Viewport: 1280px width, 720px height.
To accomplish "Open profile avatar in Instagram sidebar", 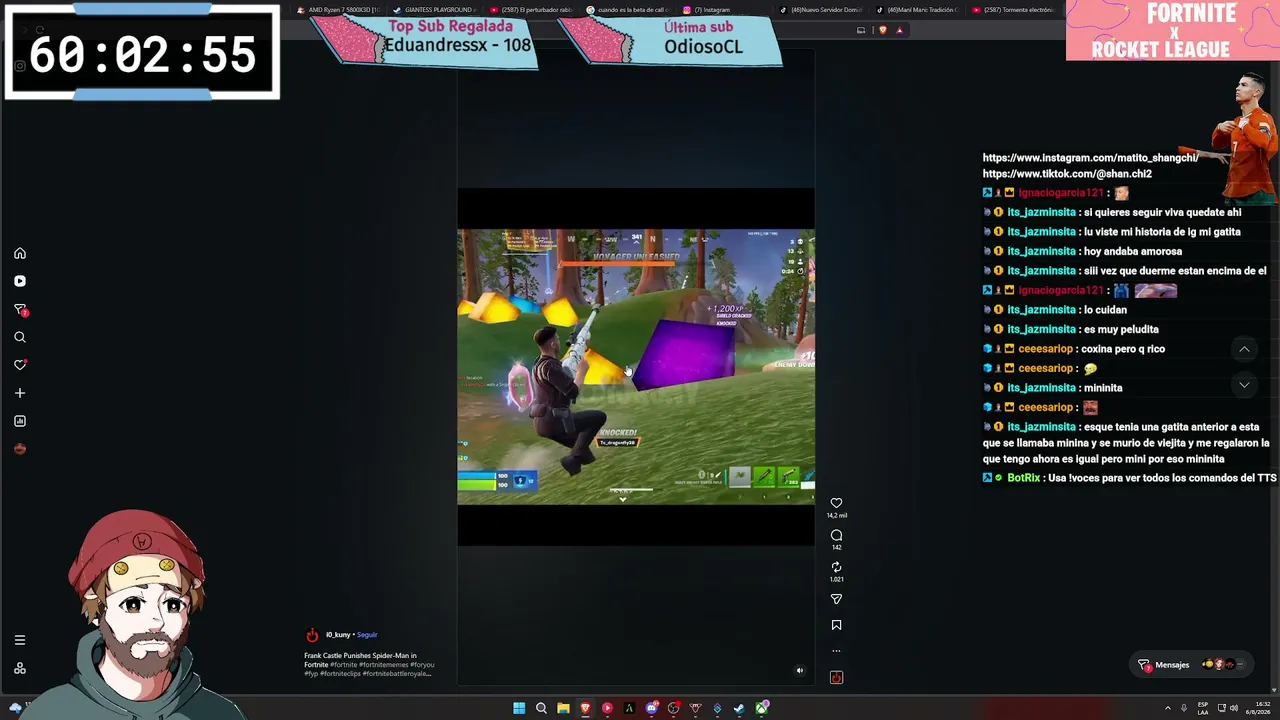I will click(x=20, y=449).
